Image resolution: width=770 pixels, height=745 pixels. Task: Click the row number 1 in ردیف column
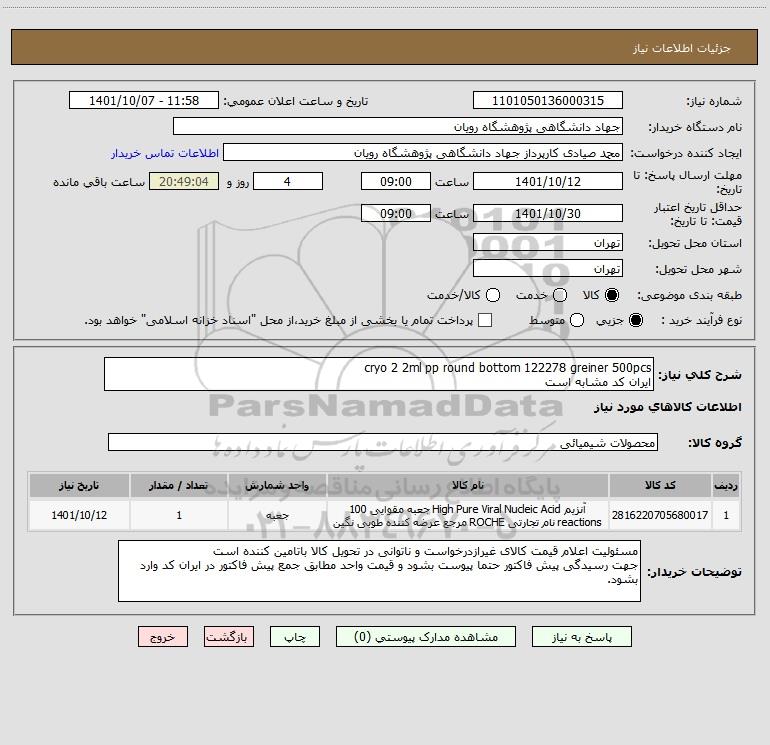pos(726,515)
